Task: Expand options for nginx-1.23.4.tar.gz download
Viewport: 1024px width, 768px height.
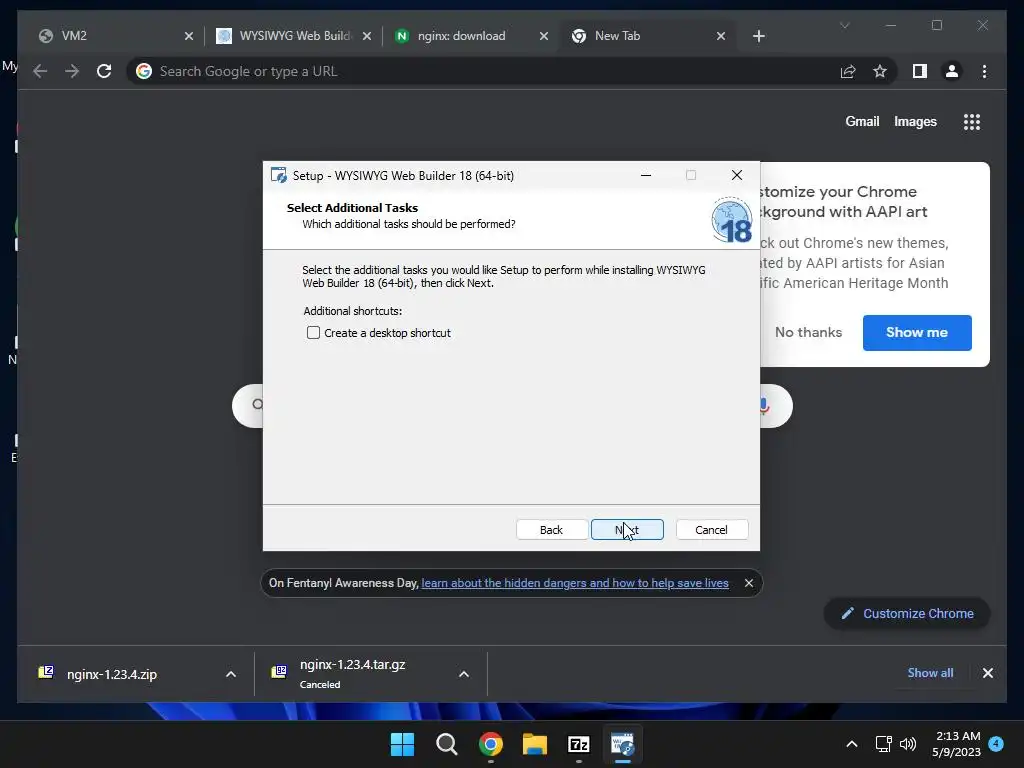Action: (464, 674)
